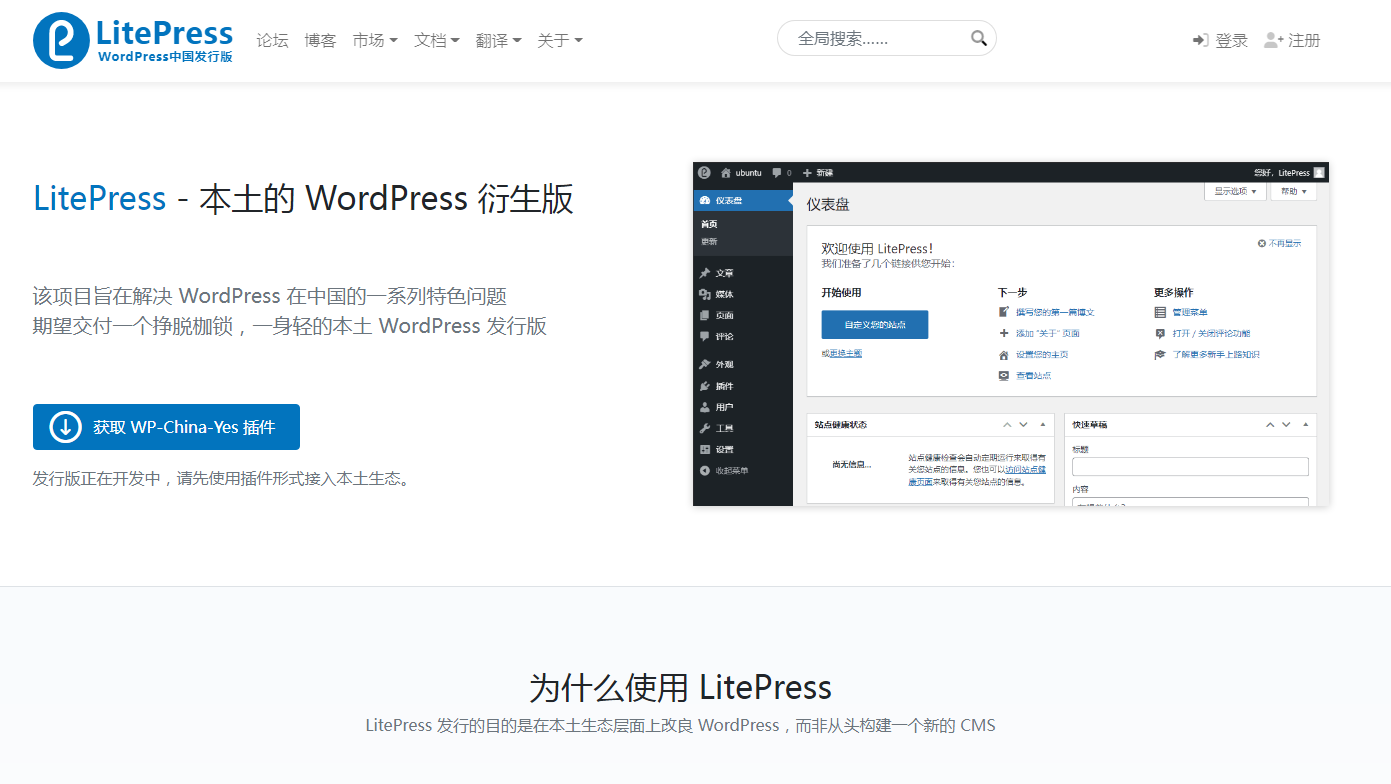Open the 注册 register link
The image size is (1391, 784).
click(1292, 40)
